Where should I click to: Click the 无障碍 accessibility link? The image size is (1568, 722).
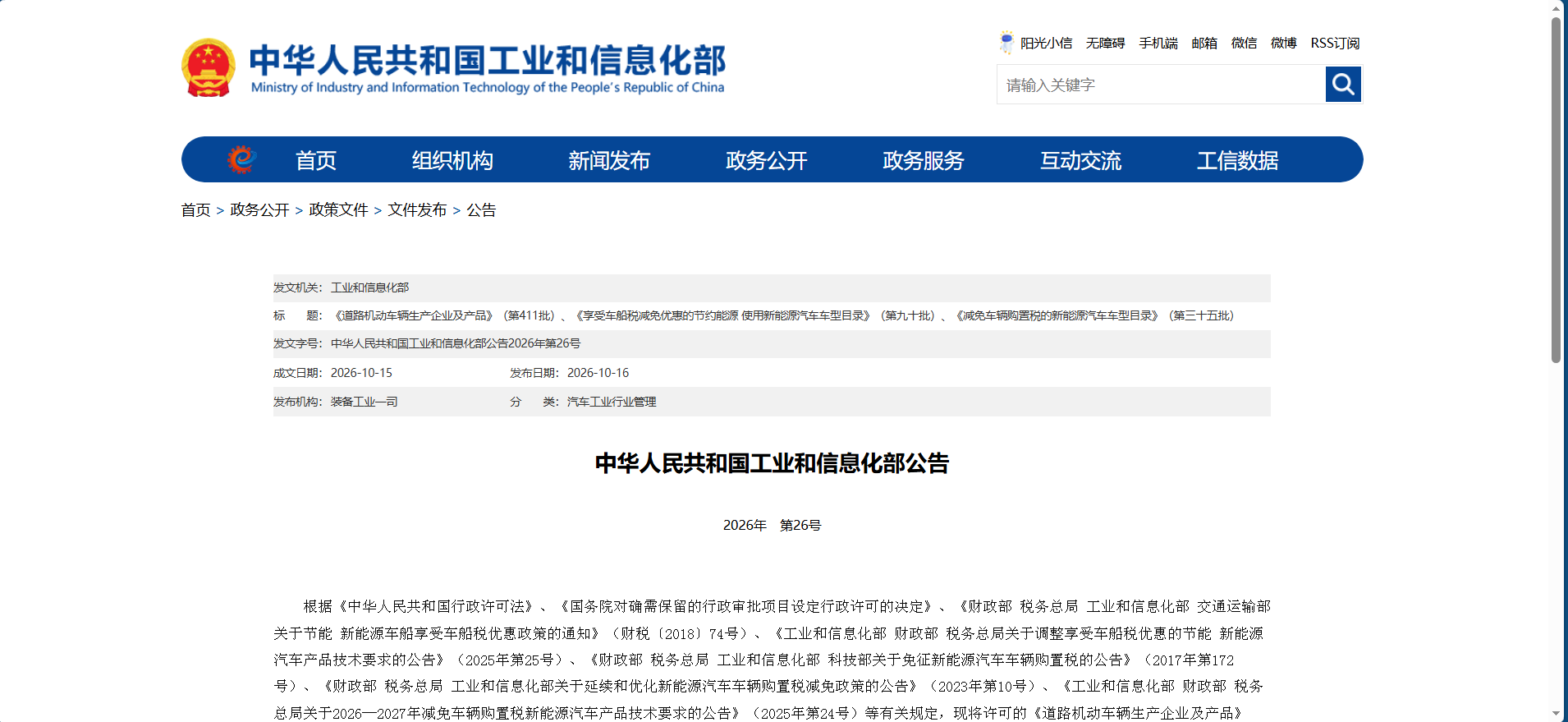[1106, 43]
